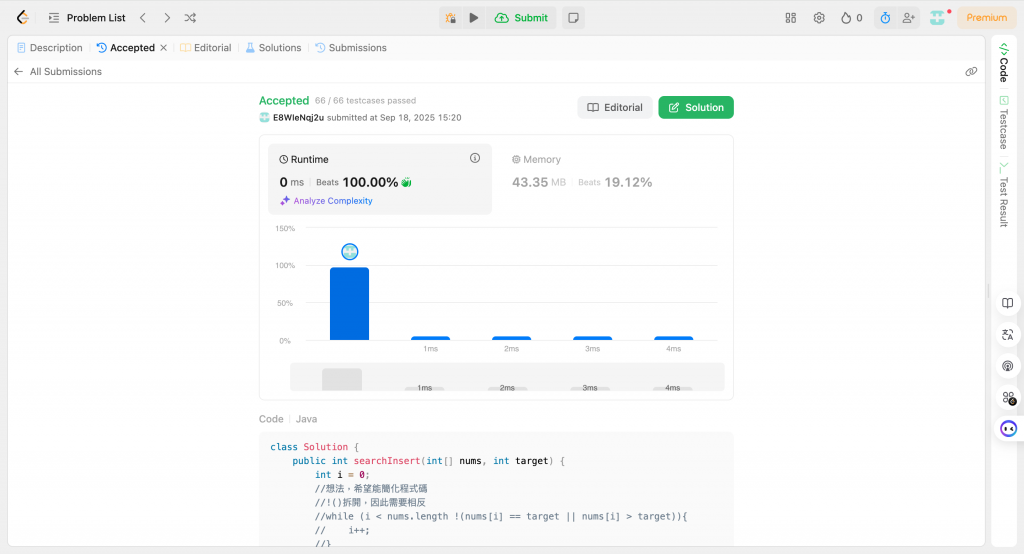The height and width of the screenshot is (554, 1024).
Task: Switch to the Submissions tab
Action: click(x=351, y=48)
